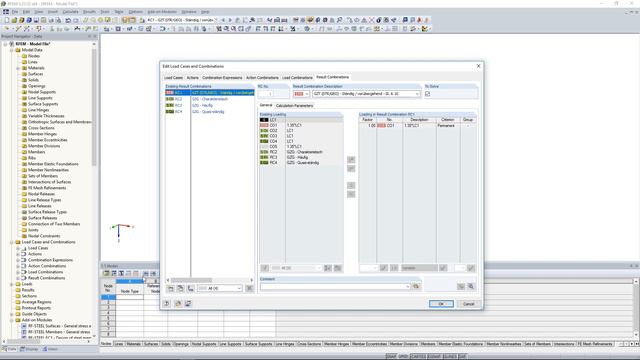Open Result Combination Description dropdown

pos(417,94)
